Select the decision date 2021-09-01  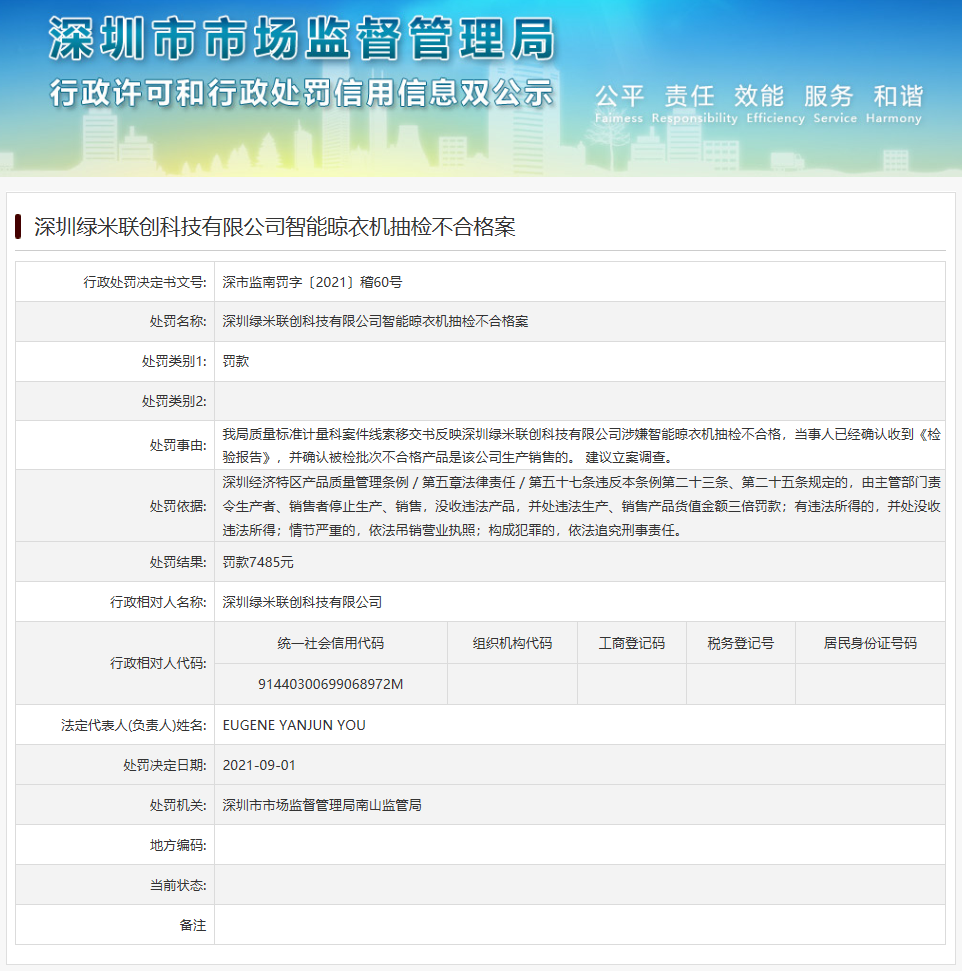pyautogui.click(x=259, y=765)
